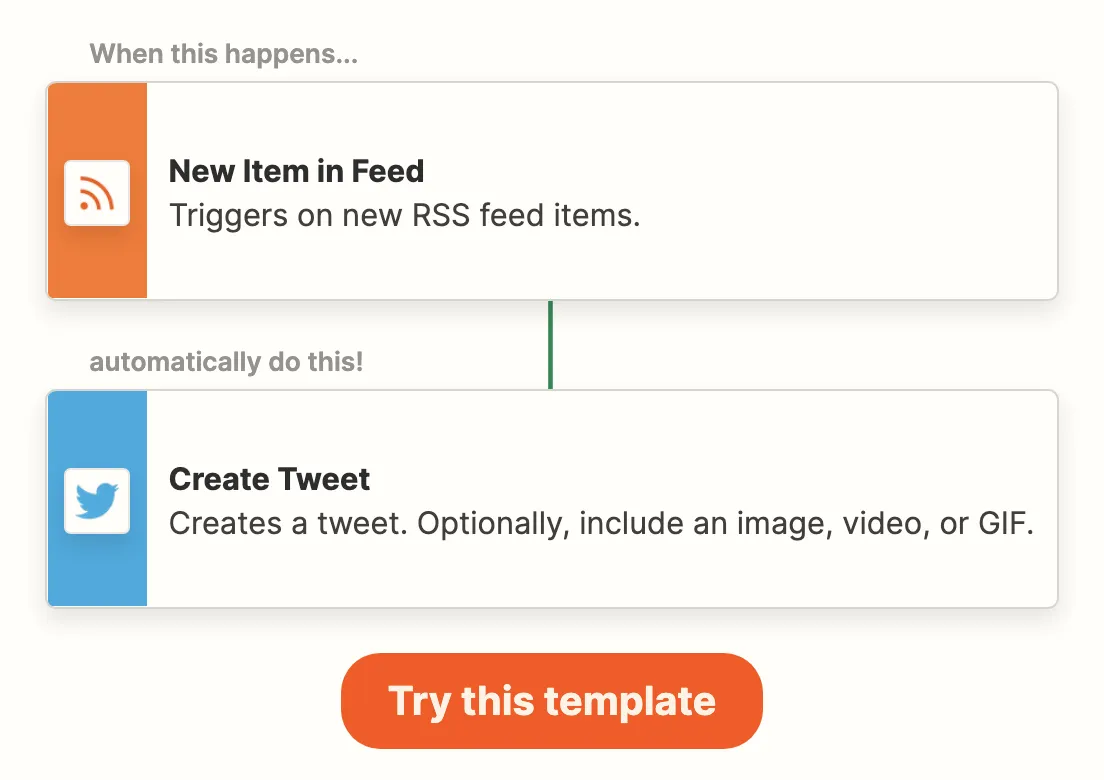
Task: Click the orange RSS feed icon
Action: click(97, 193)
